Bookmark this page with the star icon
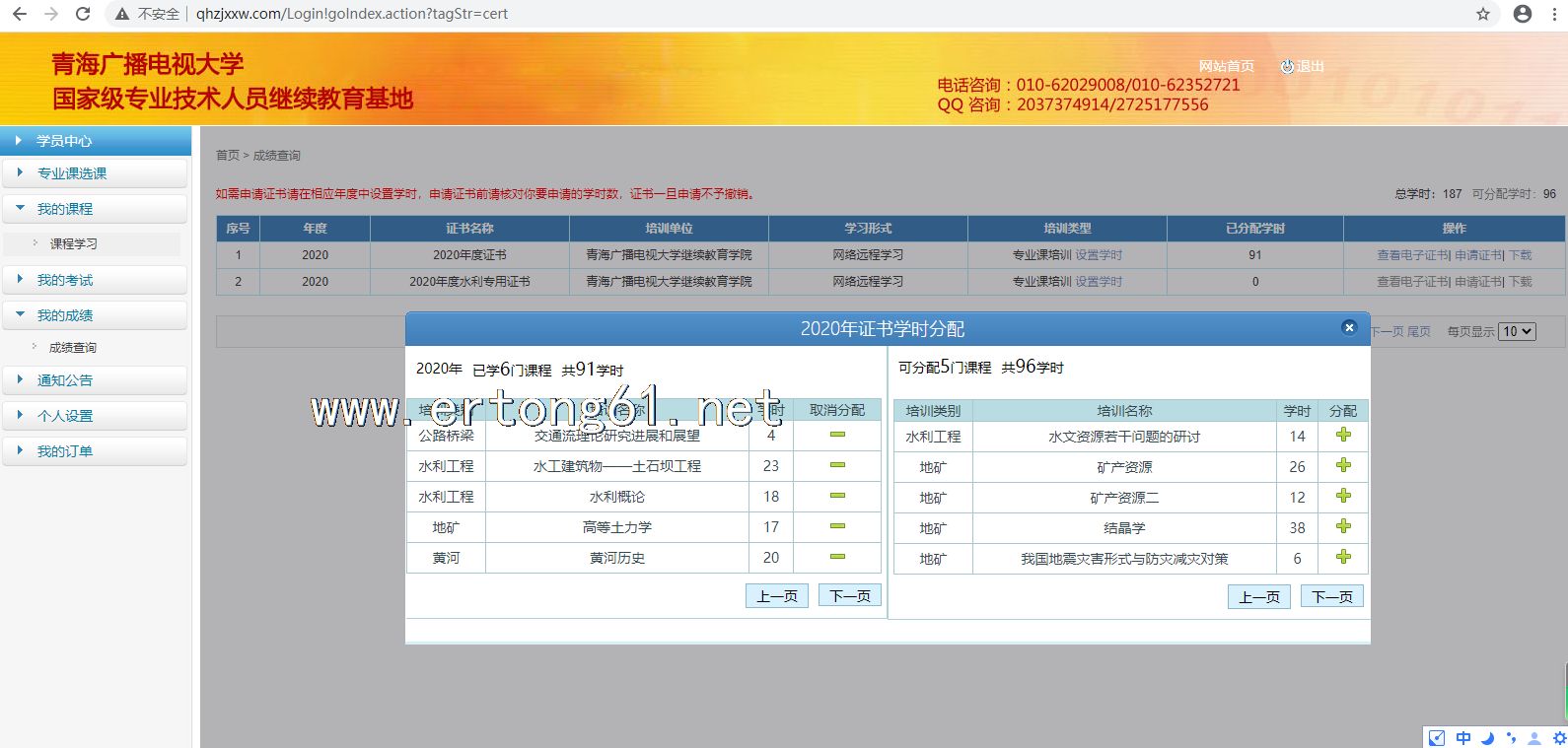This screenshot has width=1568, height=748. tap(1482, 14)
